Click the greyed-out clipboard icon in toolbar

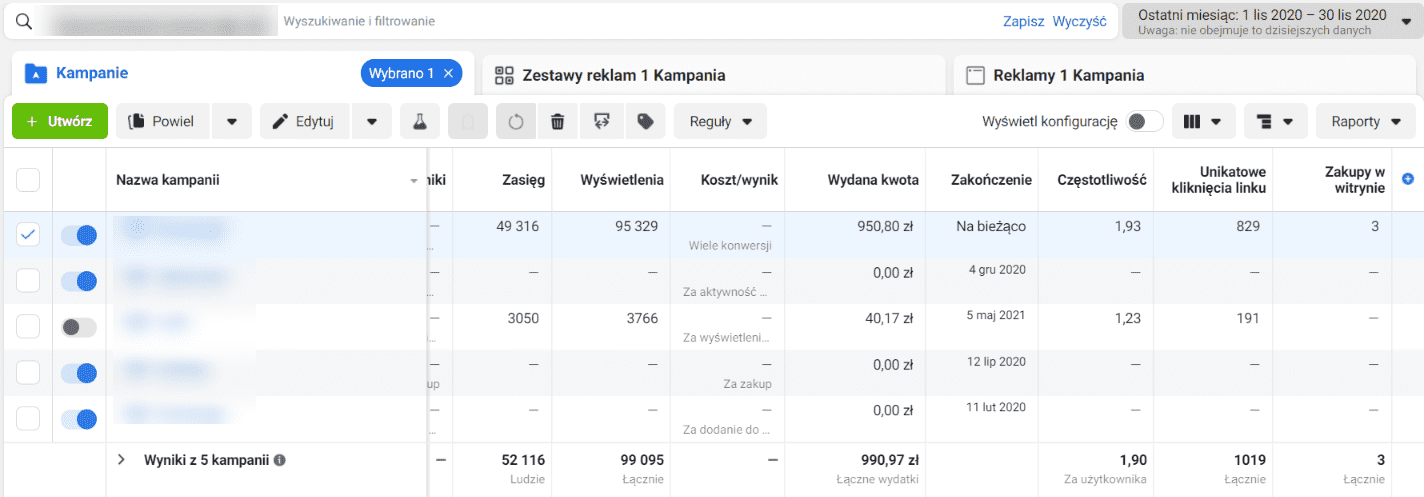coord(468,122)
